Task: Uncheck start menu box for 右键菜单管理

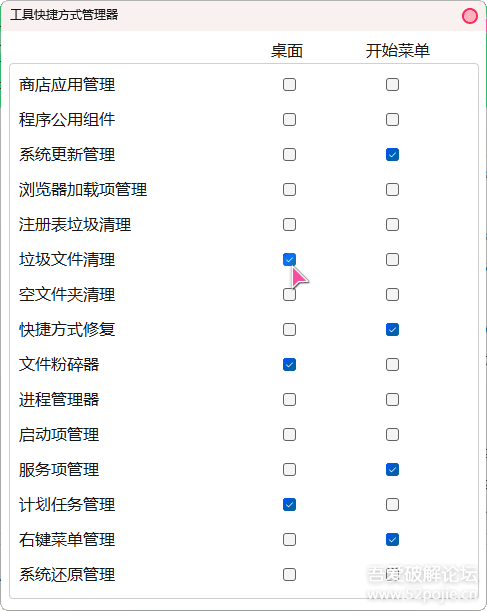Action: pos(392,540)
